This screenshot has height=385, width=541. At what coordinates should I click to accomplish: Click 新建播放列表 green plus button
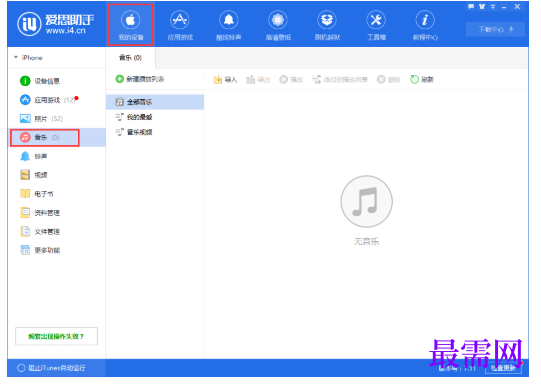[x=140, y=79]
